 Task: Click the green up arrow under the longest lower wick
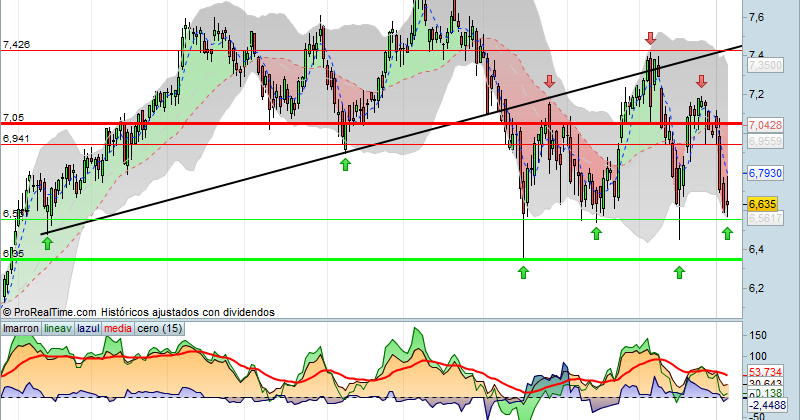pos(523,273)
